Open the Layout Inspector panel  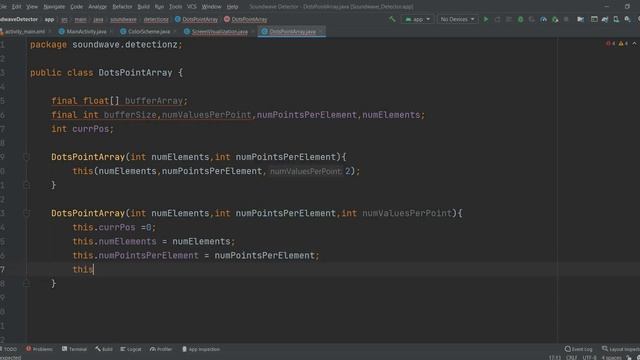click(620, 349)
